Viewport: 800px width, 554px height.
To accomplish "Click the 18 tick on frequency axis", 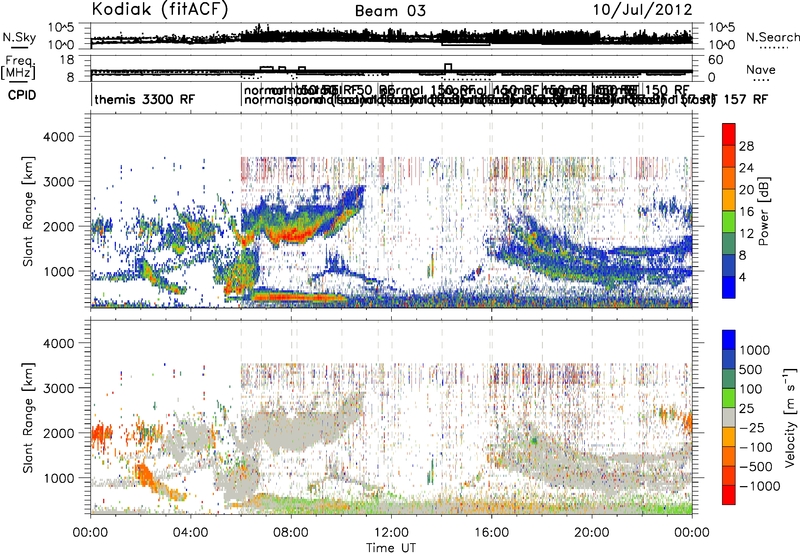I will [67, 60].
